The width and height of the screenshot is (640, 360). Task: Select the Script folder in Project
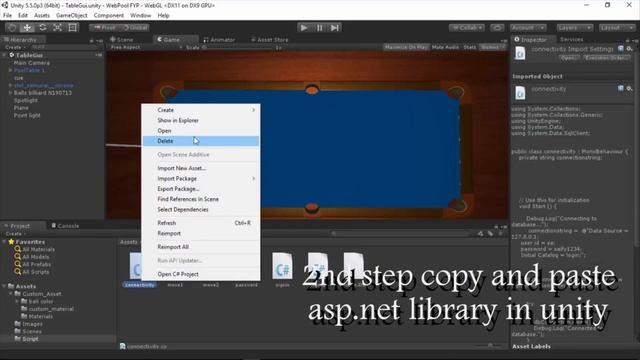[x=30, y=339]
